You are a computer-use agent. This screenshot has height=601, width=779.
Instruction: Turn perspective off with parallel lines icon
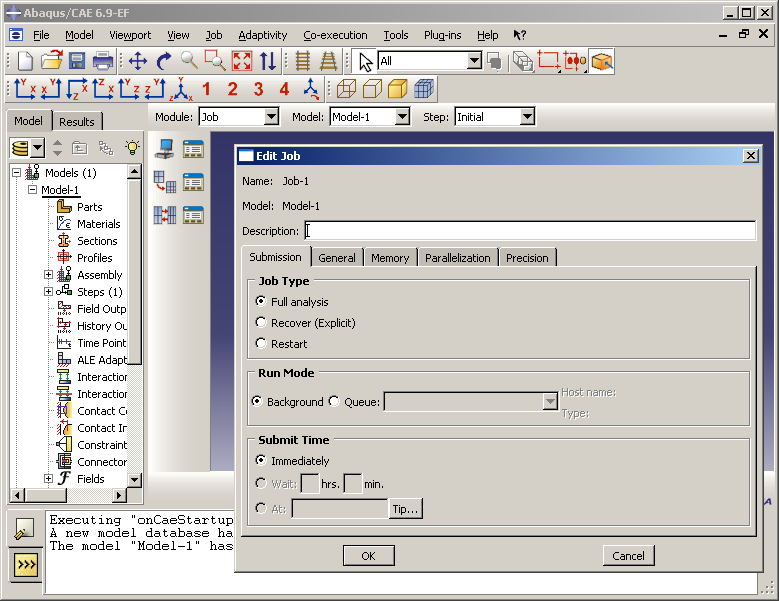click(303, 61)
